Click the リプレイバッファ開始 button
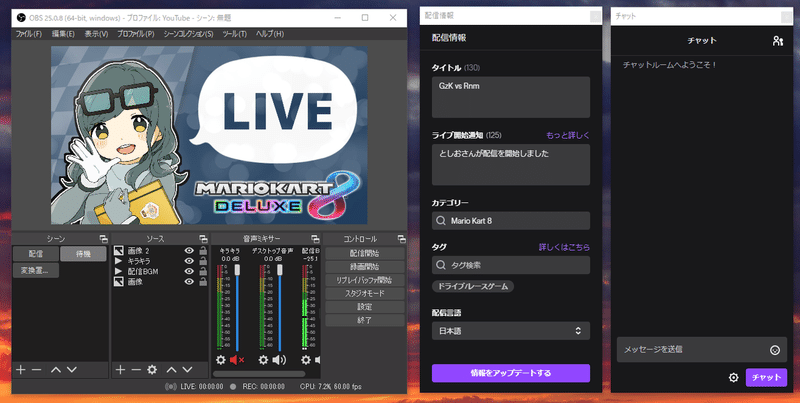The width and height of the screenshot is (800, 403). (x=365, y=280)
